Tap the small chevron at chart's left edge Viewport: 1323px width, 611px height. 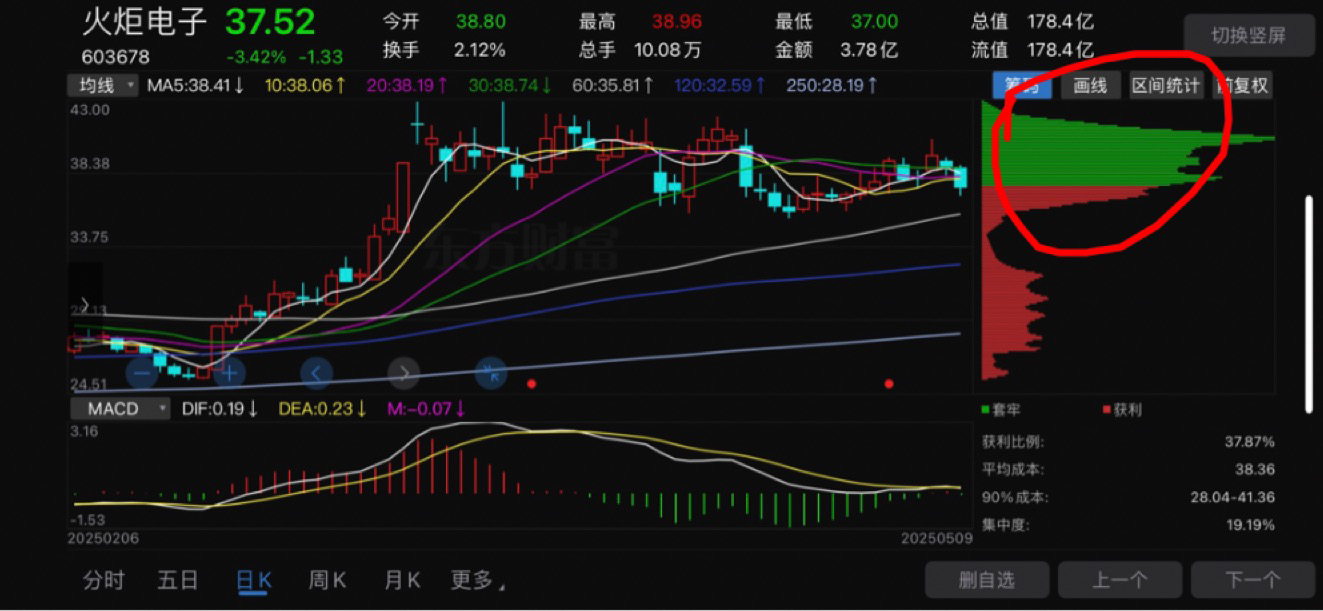[85, 305]
